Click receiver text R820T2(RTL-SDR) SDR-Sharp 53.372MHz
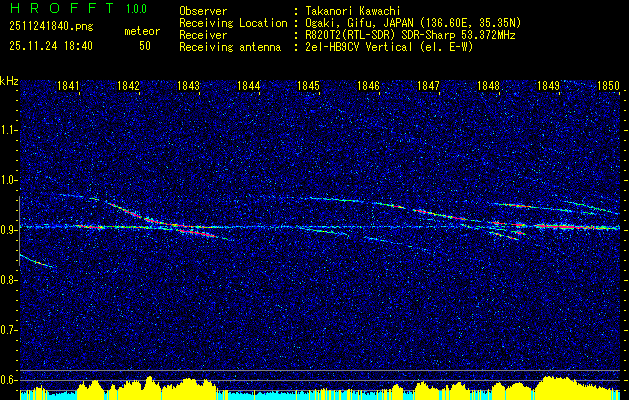 tap(410, 35)
